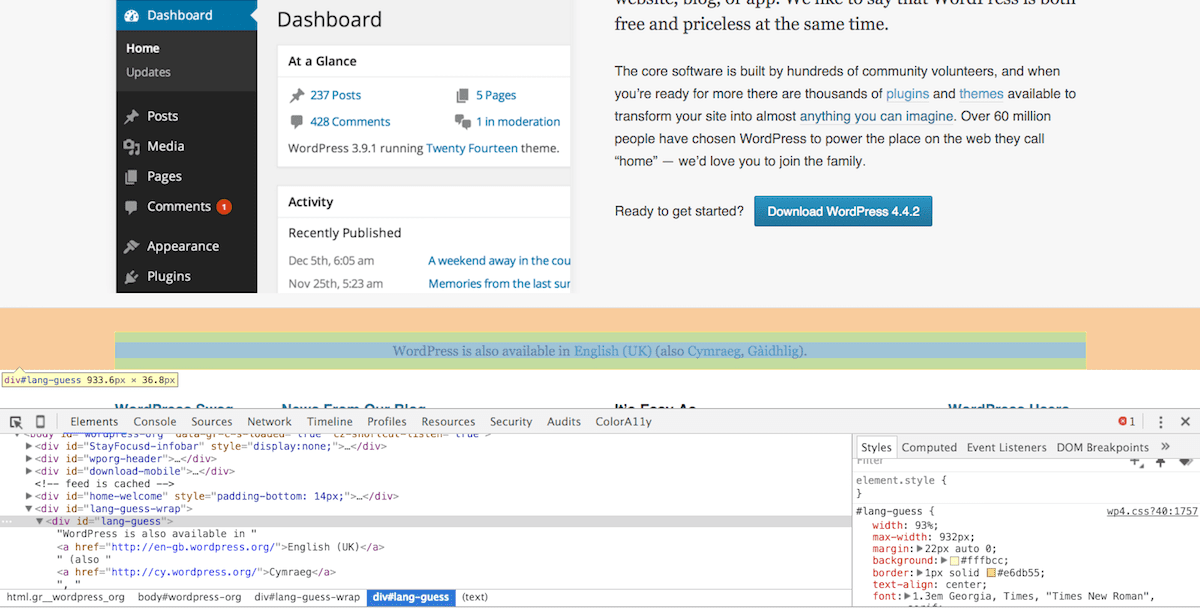Expand the background shorthand property triangle
The image size is (1200, 608).
pos(944,561)
